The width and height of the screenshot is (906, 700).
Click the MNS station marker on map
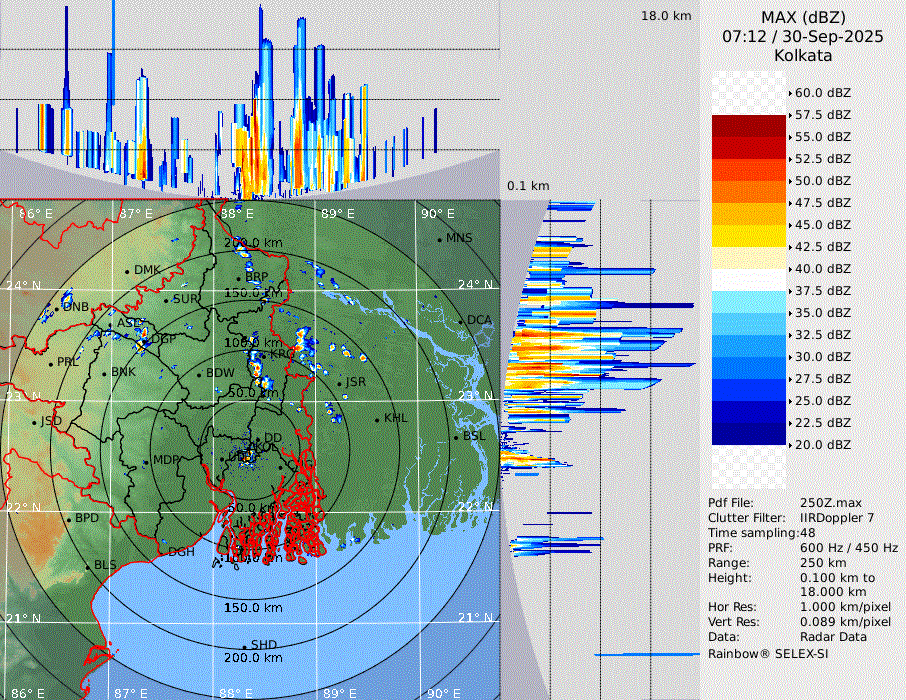coord(440,239)
